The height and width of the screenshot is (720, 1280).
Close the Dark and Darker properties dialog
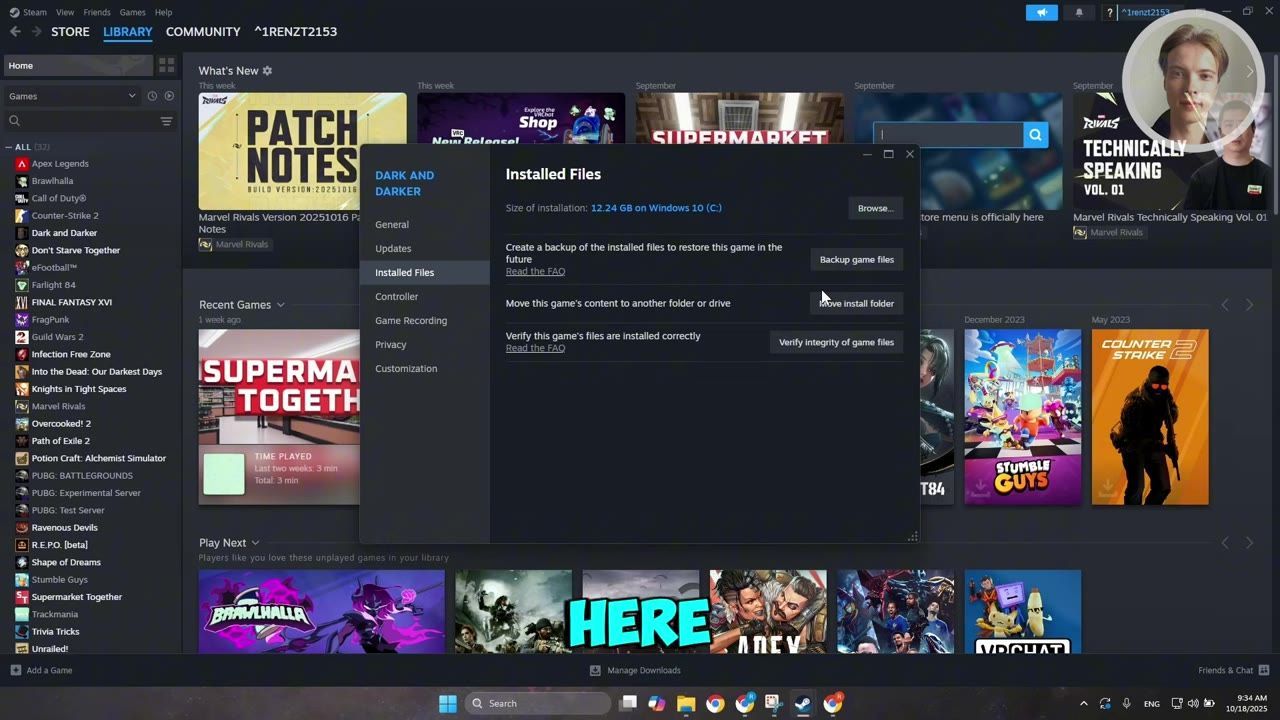910,154
